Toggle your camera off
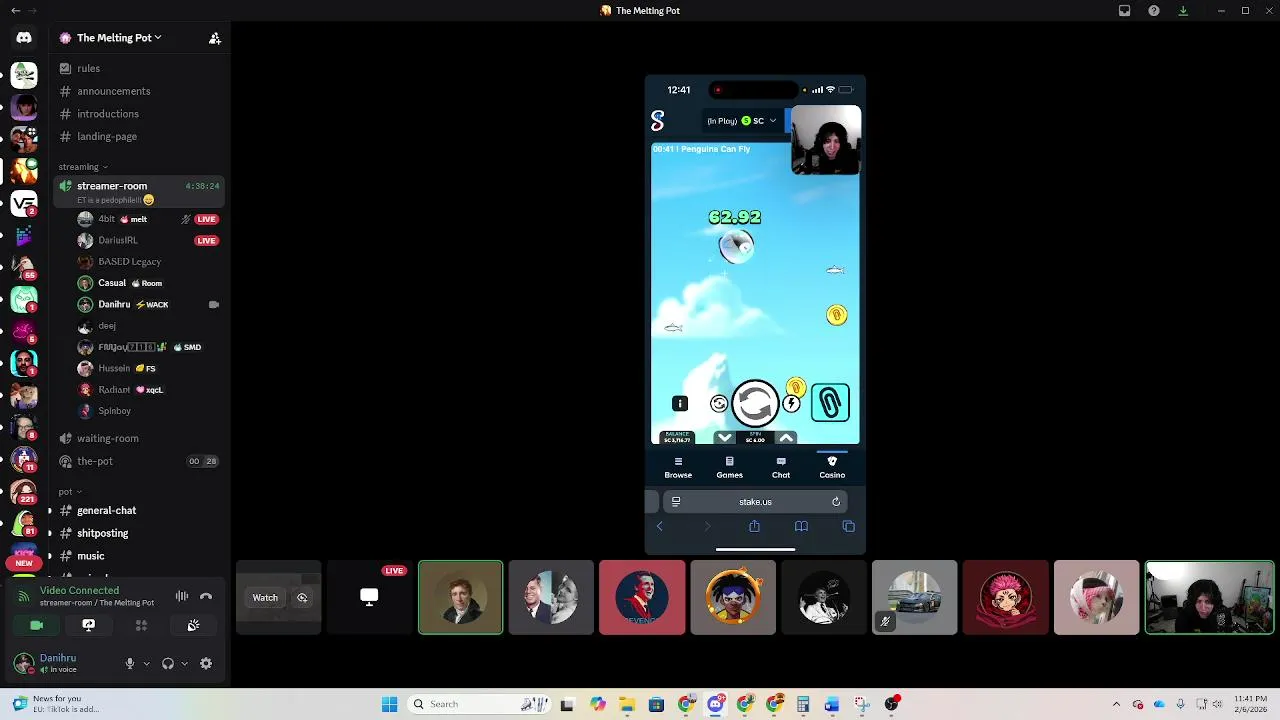 [37, 625]
